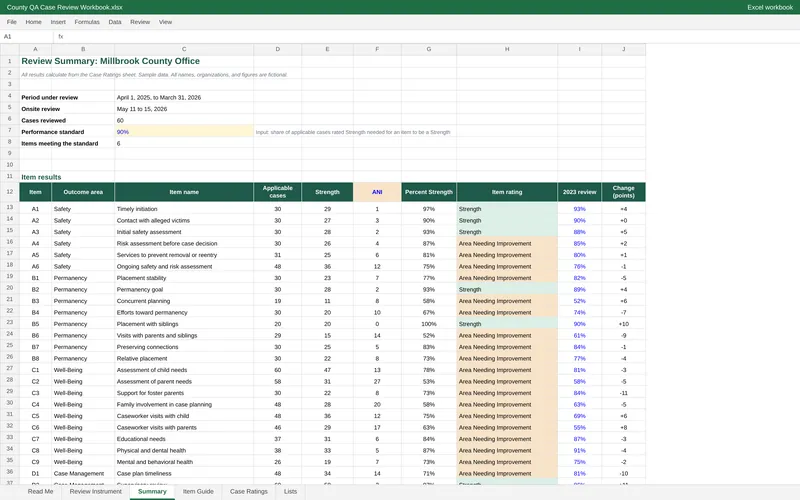Screen dimensions: 800x500
Task: Click the workbook title 'County QA Case Review Workbook.xlsx'
Action: [x=64, y=7]
